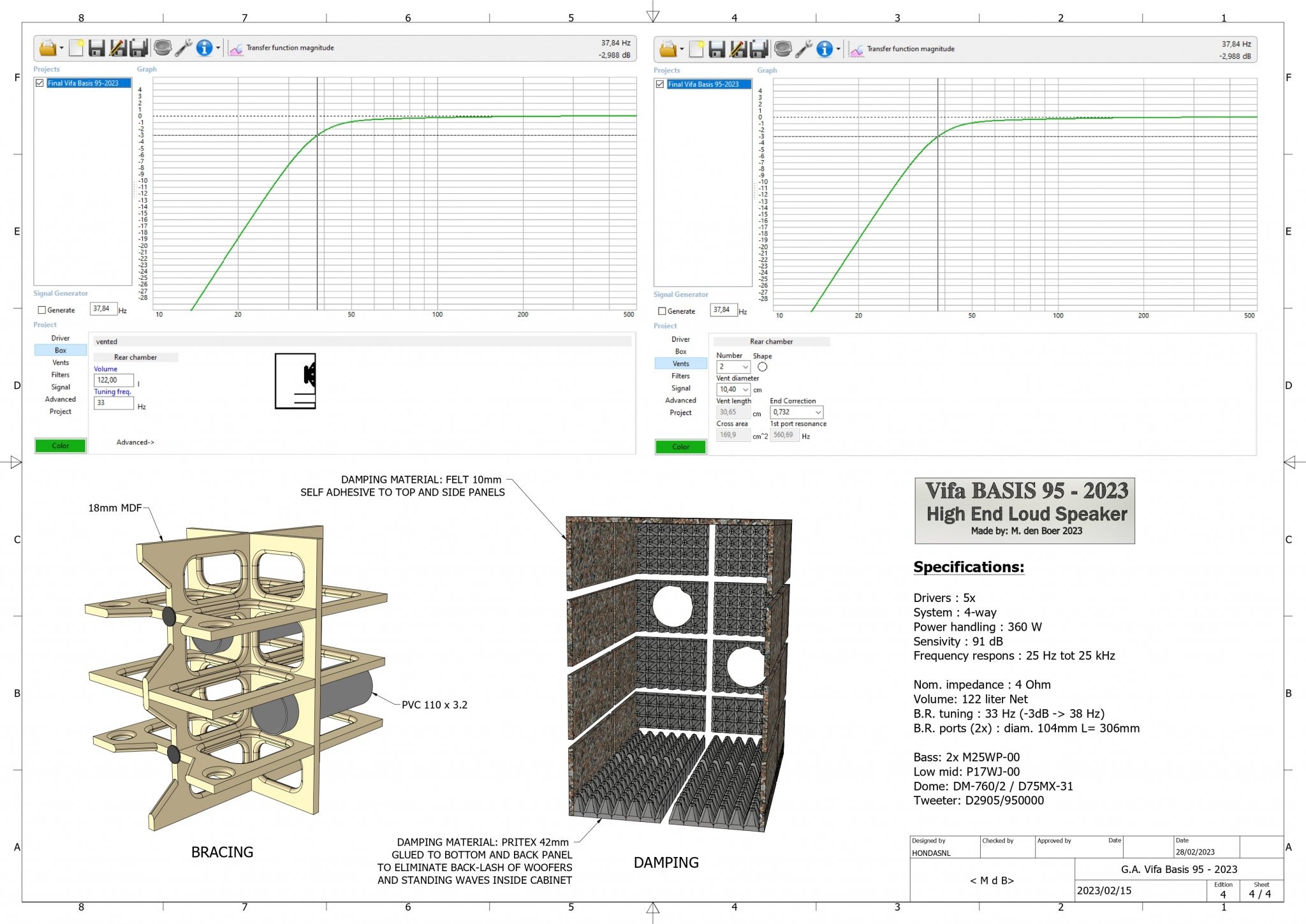This screenshot has height=924, width=1306.
Task: Click multi-floppy save-all icon in Box-tab window
Action: point(138,48)
